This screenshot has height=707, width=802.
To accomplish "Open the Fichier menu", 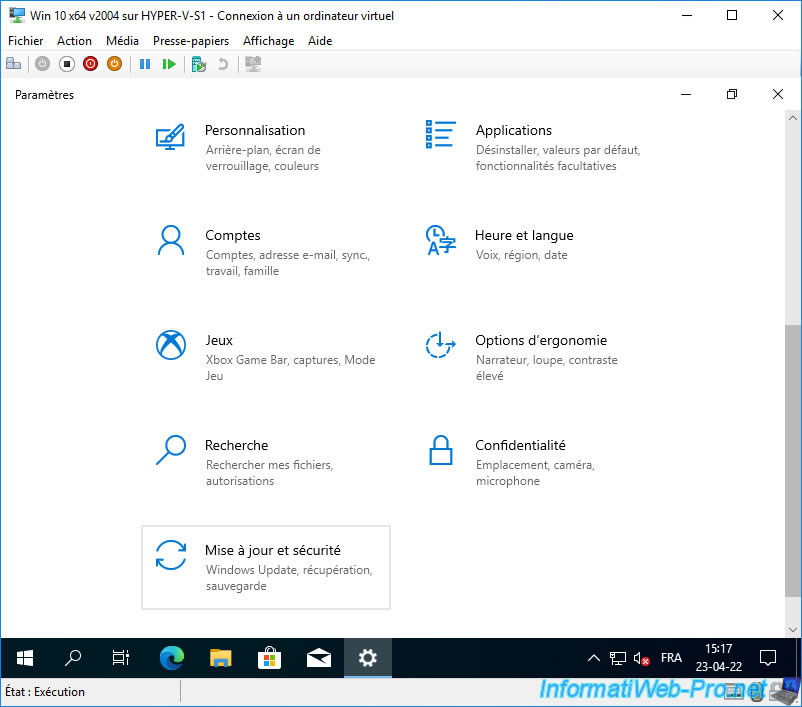I will click(x=26, y=41).
